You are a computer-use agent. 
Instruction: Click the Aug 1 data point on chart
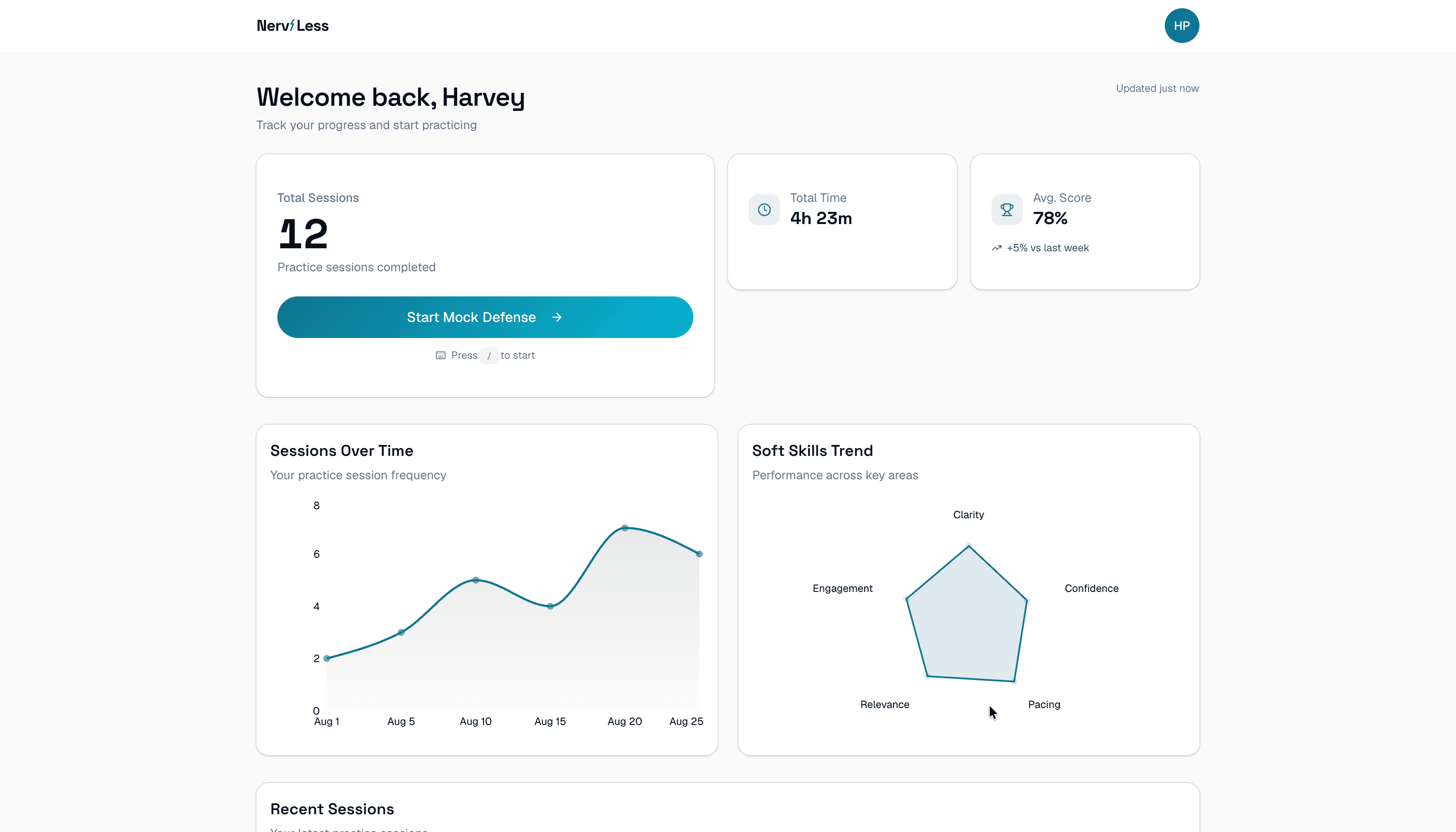327,658
